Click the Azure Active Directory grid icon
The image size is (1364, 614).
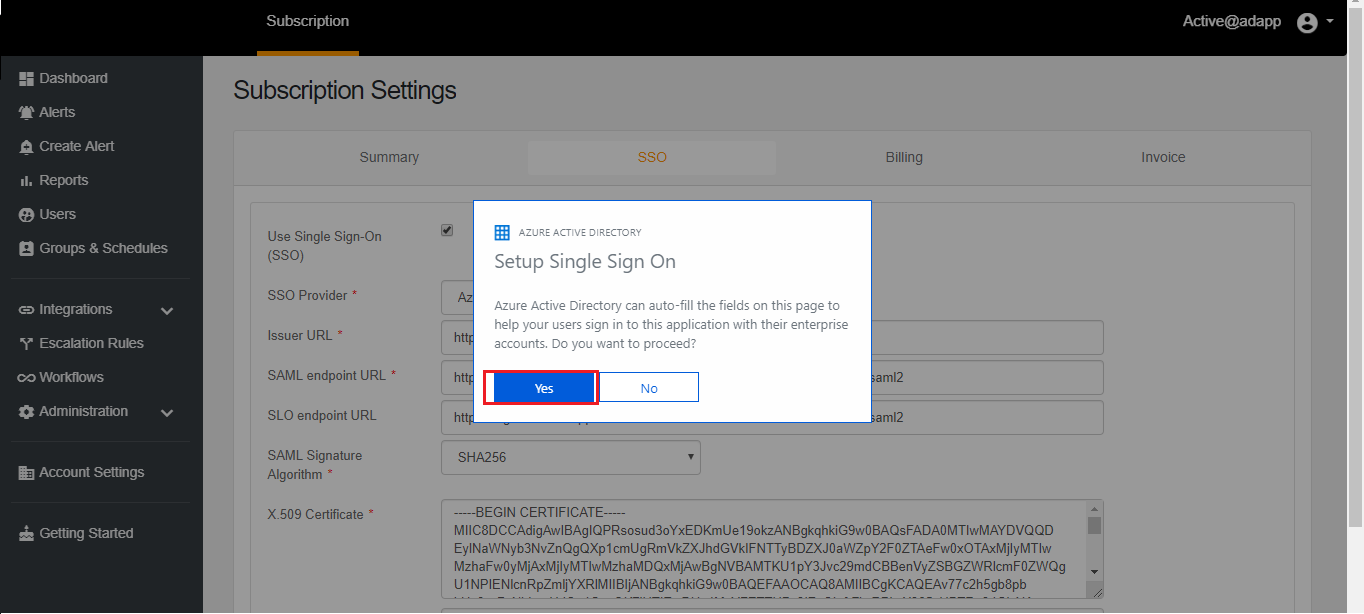pos(502,232)
